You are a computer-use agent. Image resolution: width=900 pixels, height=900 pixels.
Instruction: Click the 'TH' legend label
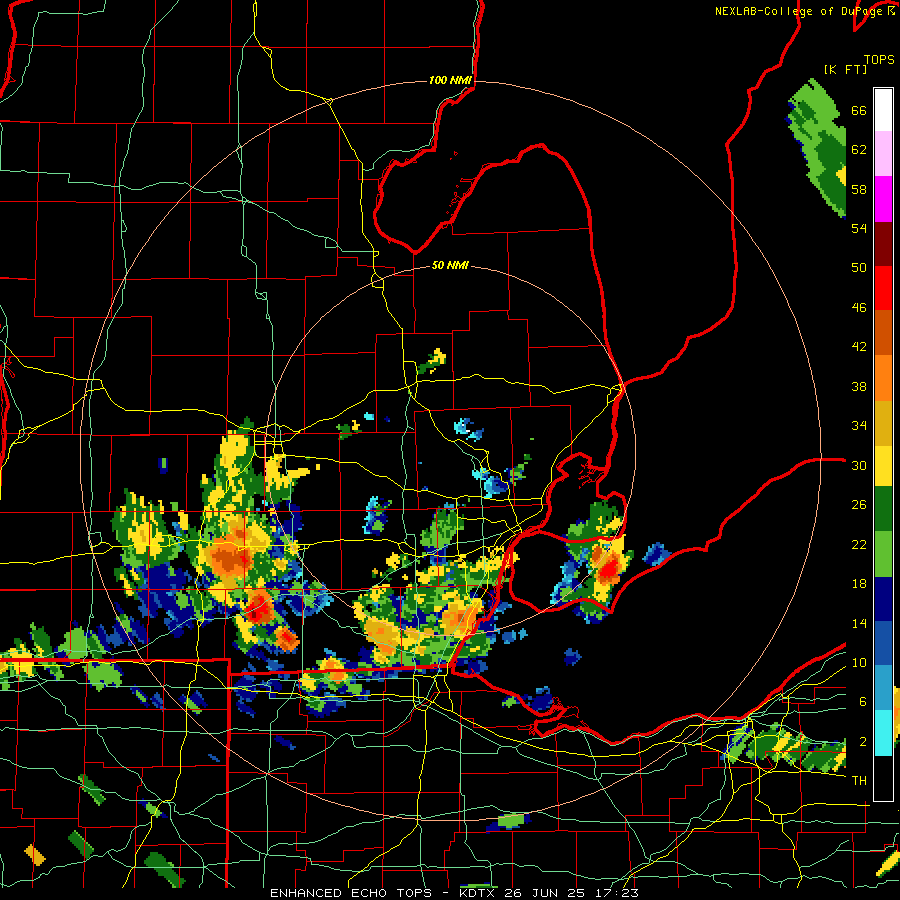(859, 781)
